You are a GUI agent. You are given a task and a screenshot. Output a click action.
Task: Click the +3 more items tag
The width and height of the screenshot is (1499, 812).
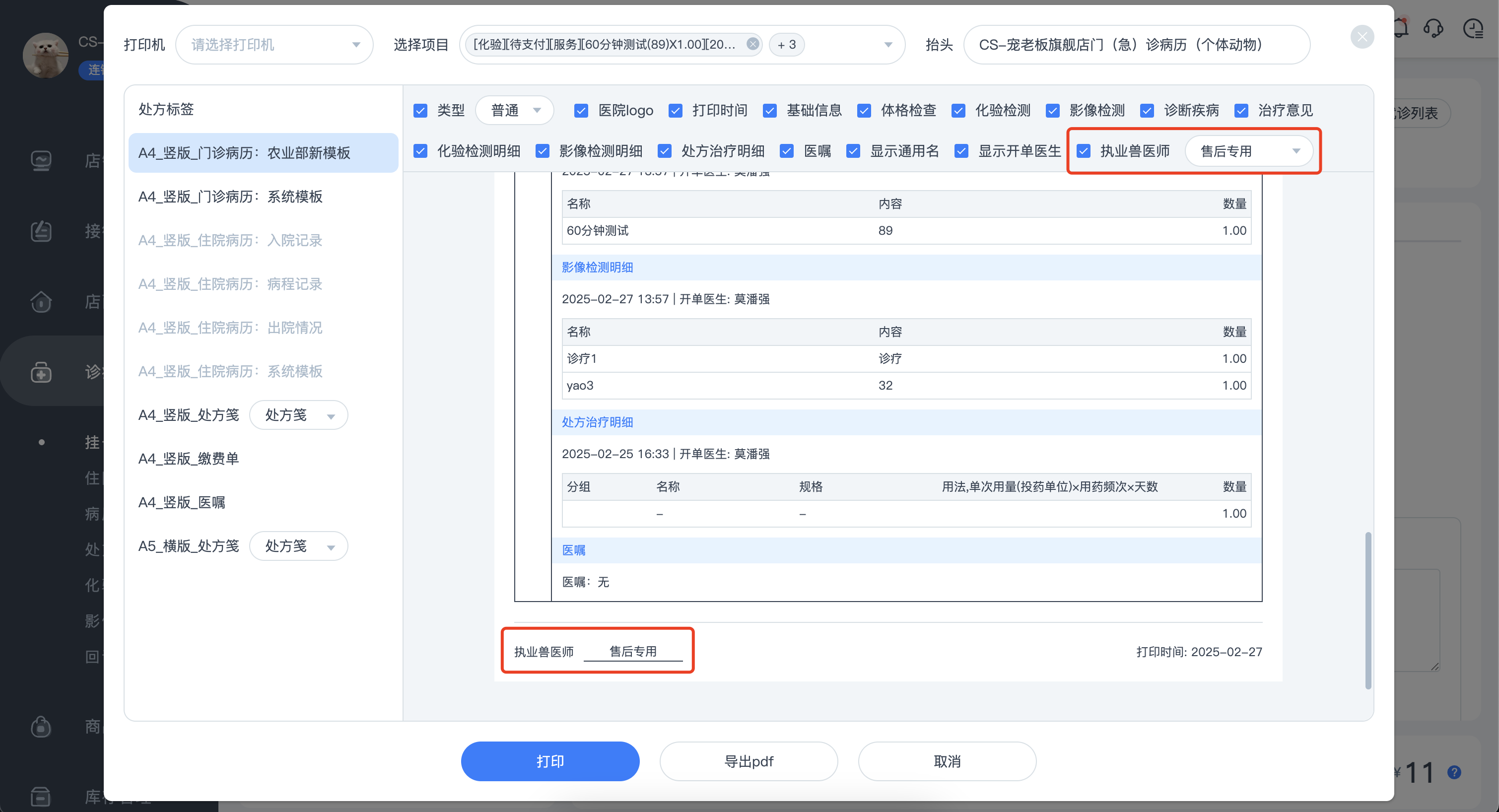(x=786, y=44)
